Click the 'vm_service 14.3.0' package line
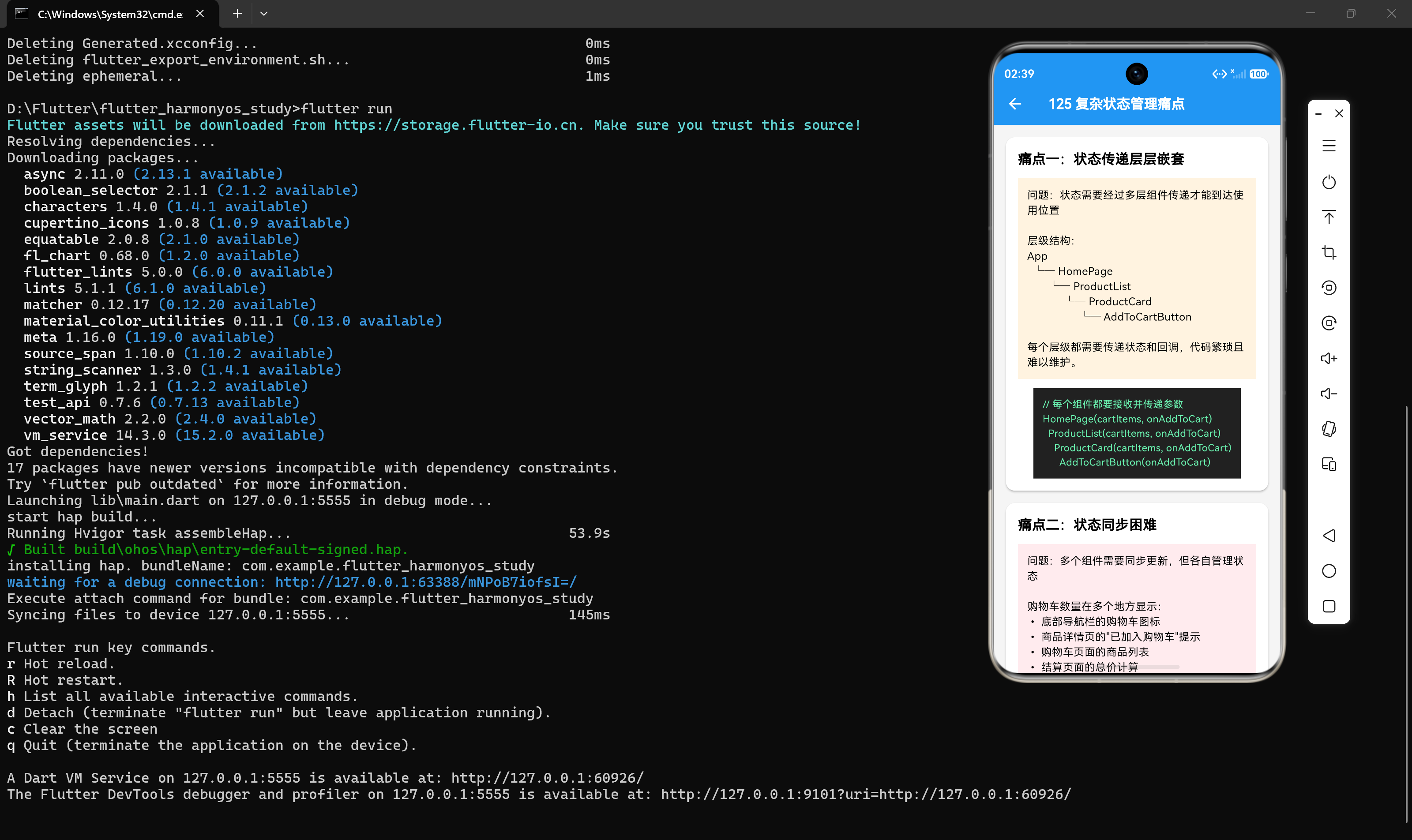Viewport: 1412px width, 840px height. tap(174, 435)
